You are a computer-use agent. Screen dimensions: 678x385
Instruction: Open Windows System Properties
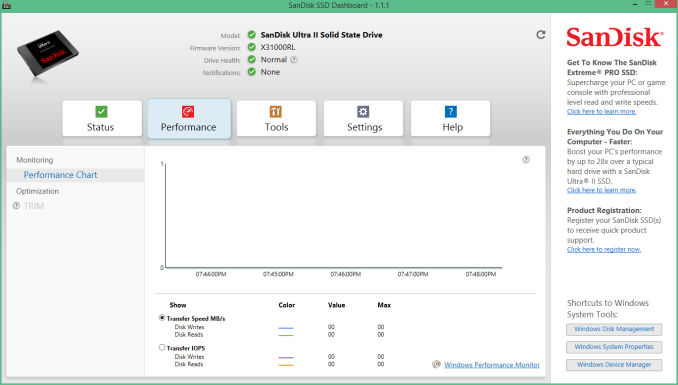tap(614, 347)
